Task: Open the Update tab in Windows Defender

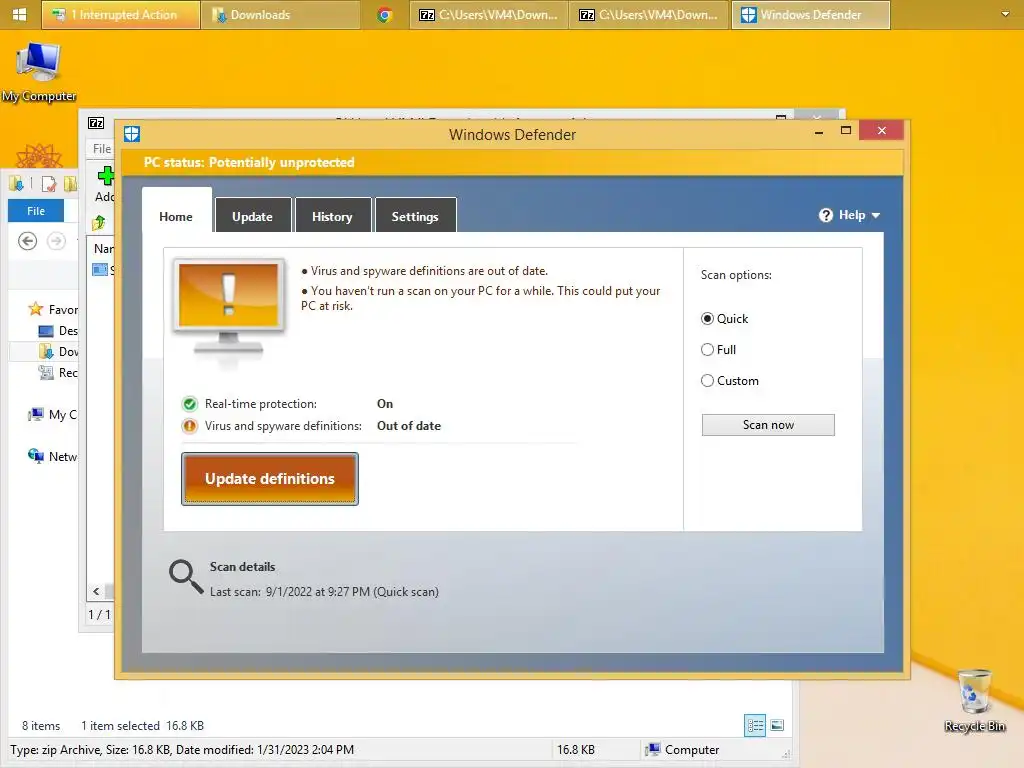Action: point(252,216)
